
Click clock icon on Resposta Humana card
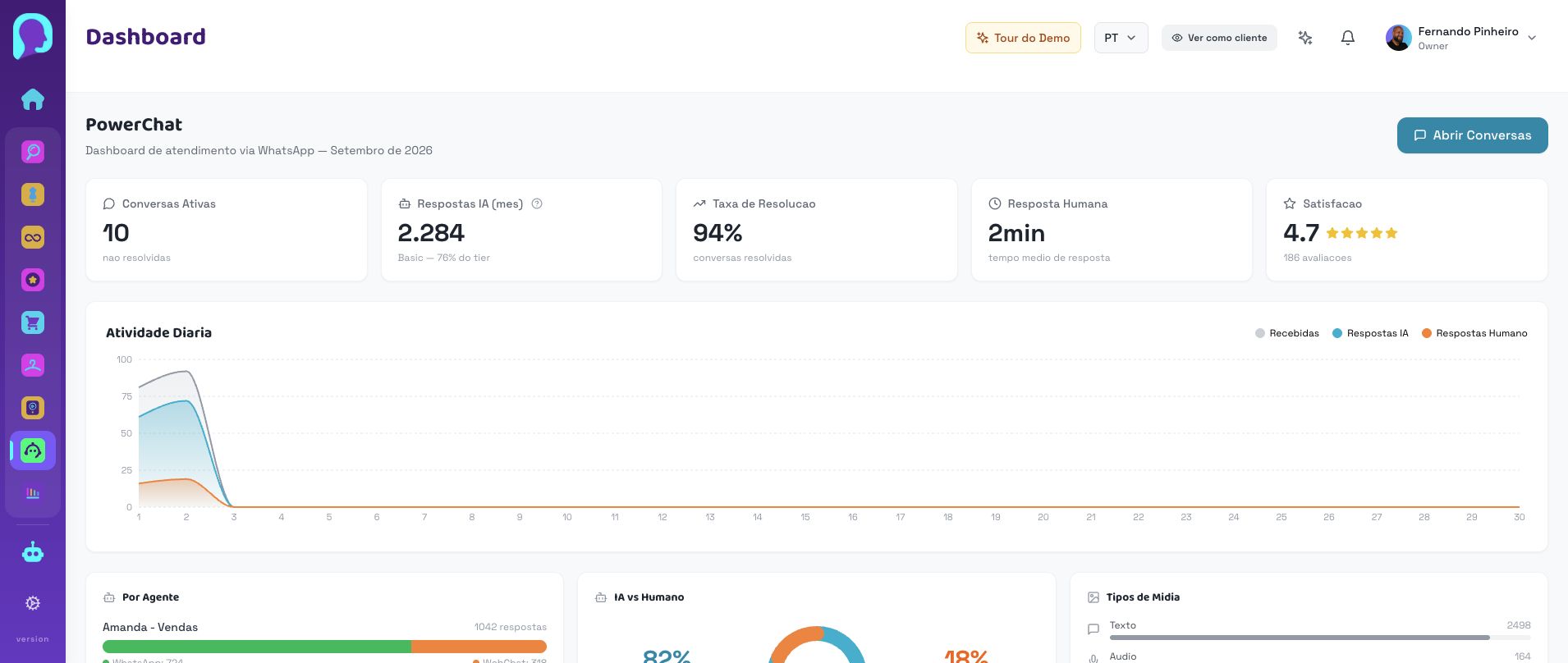(995, 203)
